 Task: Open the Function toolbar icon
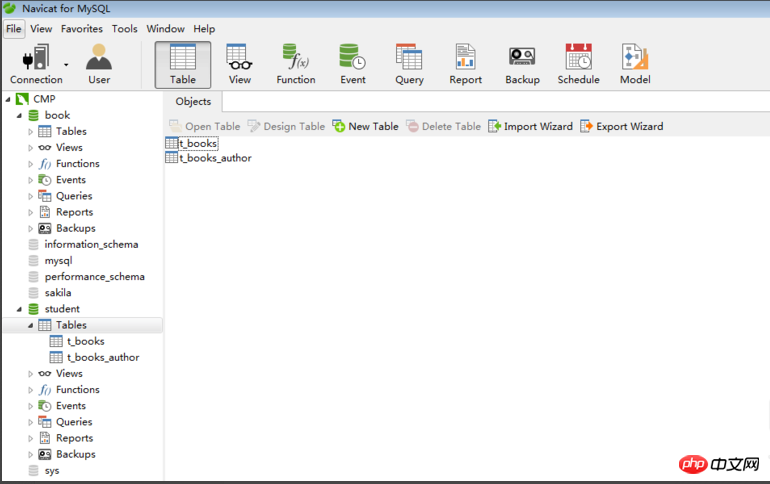pyautogui.click(x=295, y=63)
